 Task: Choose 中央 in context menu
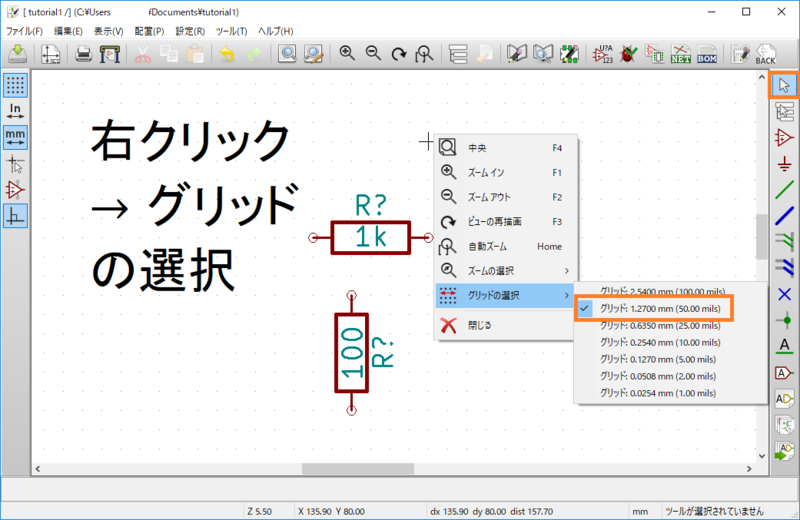[506, 148]
